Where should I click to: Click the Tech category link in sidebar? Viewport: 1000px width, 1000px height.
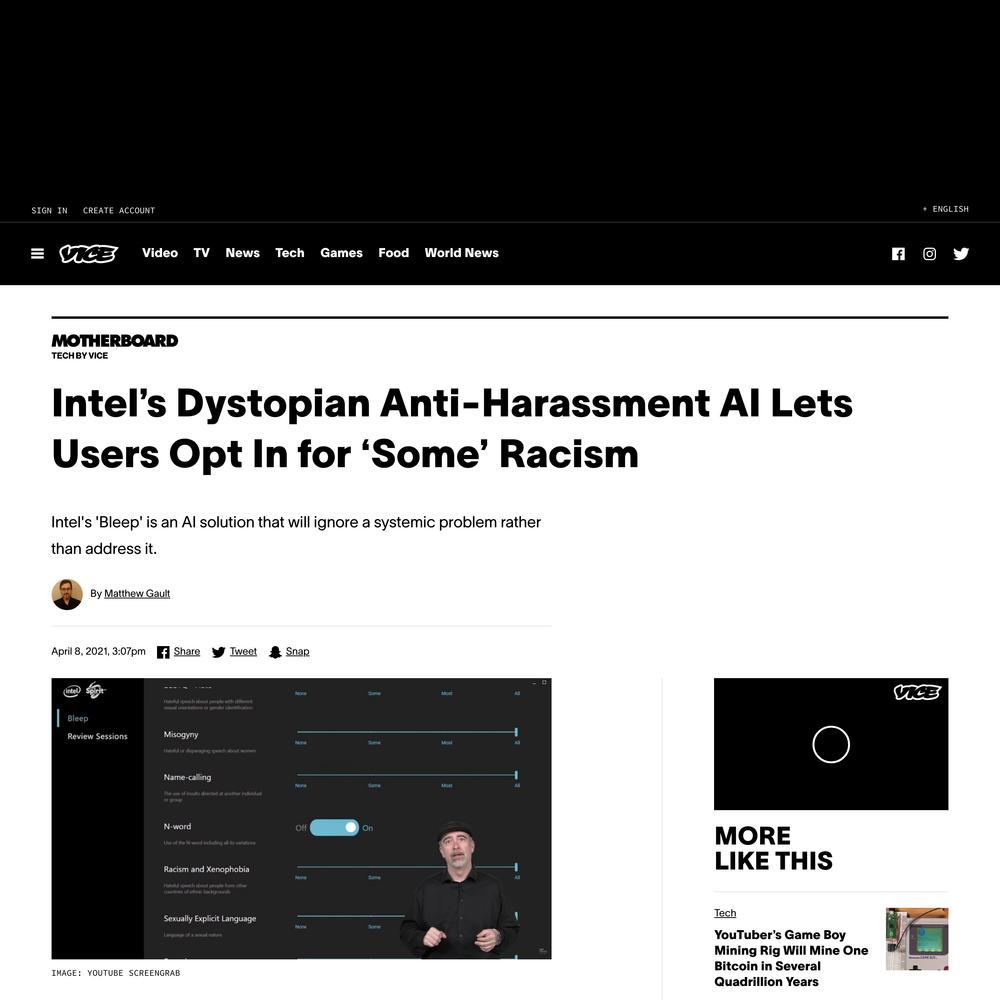(725, 913)
